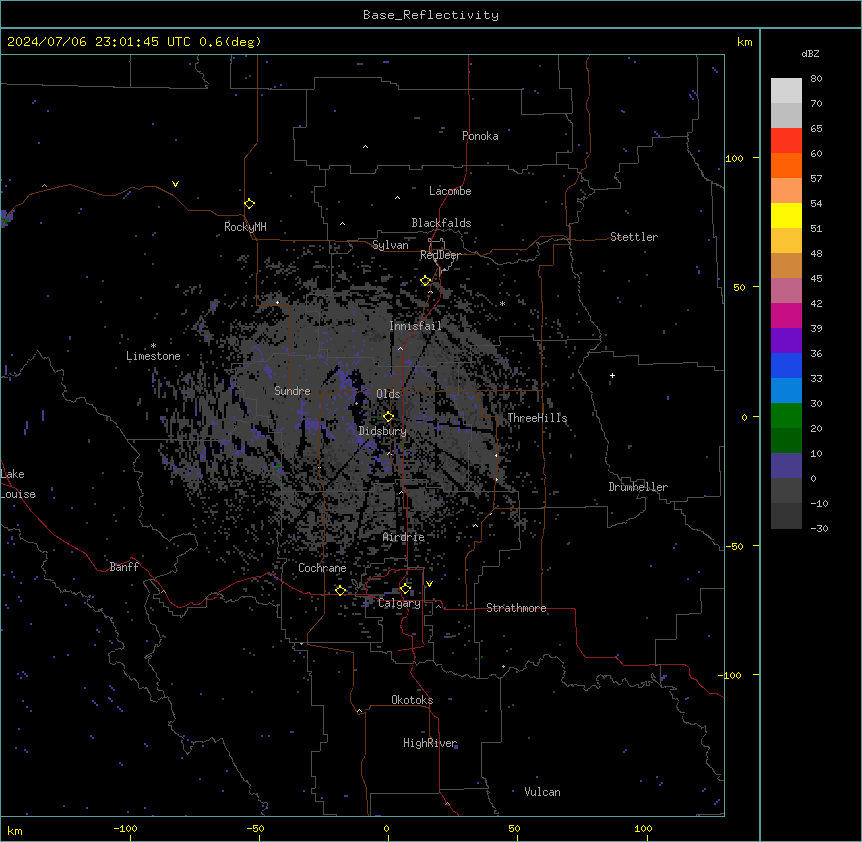862x842 pixels.
Task: Click the Drumheller city label
Action: [x=638, y=487]
